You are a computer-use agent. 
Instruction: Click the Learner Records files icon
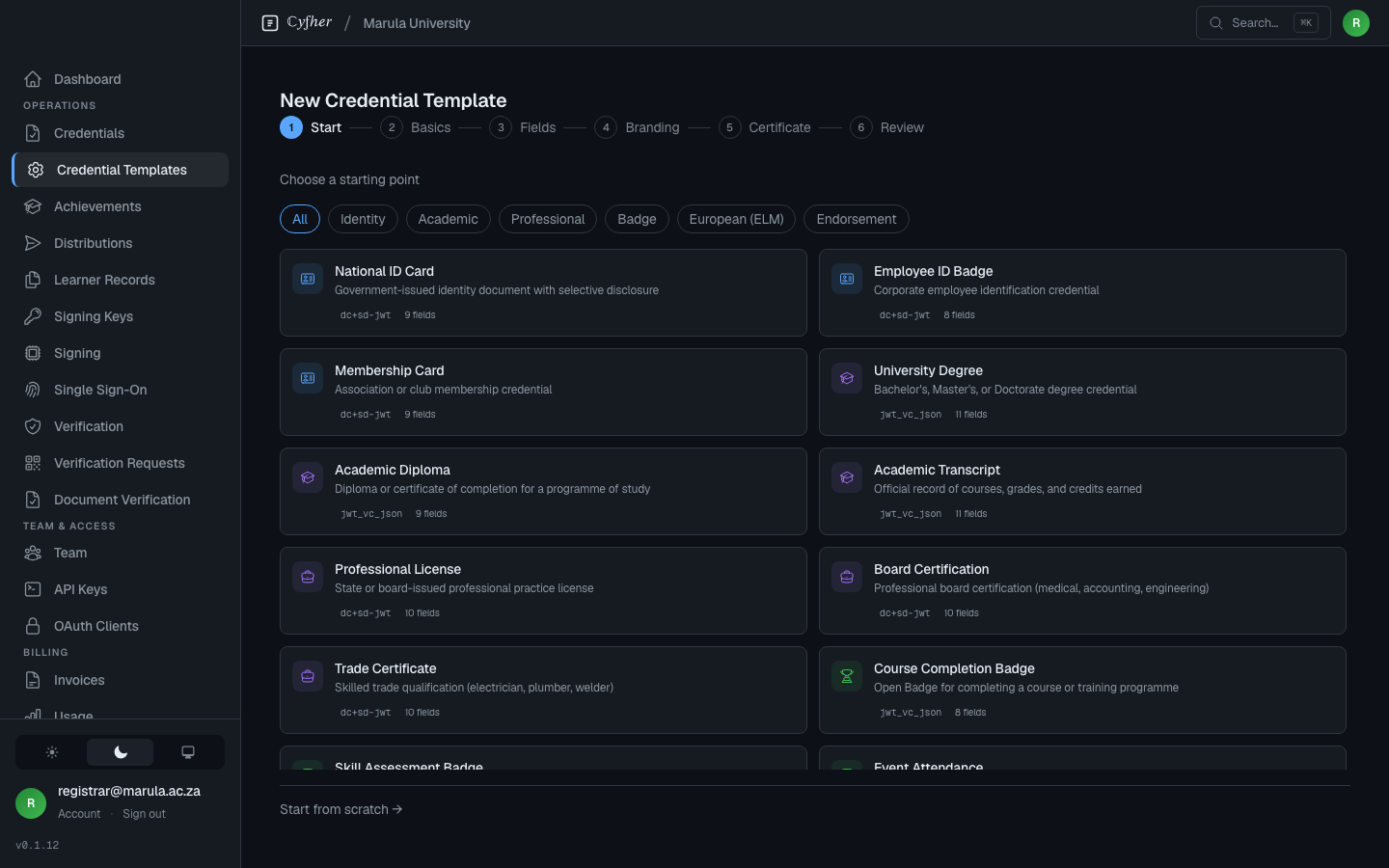pyautogui.click(x=33, y=280)
